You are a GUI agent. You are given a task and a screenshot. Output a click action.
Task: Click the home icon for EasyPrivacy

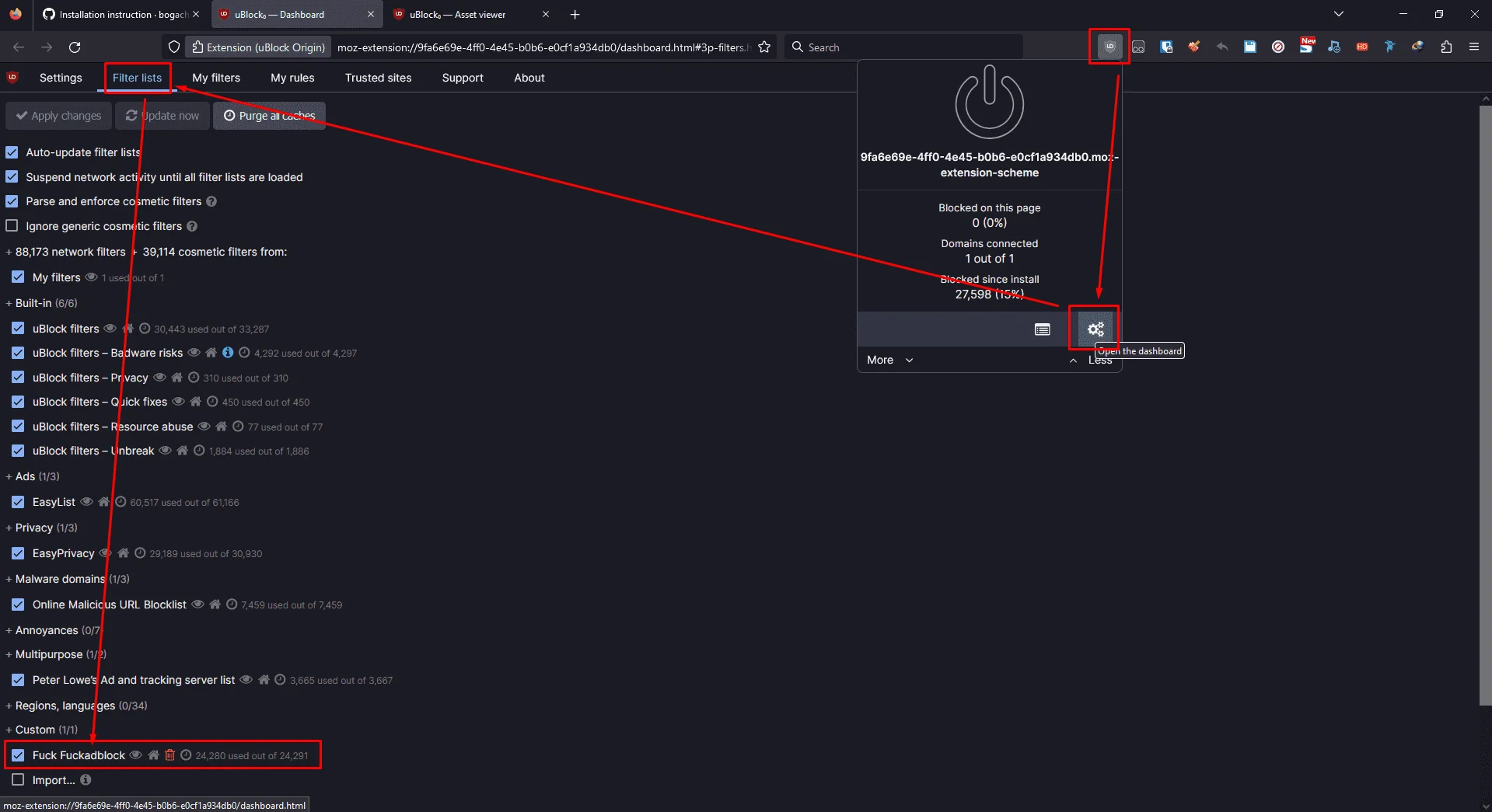pyautogui.click(x=123, y=553)
